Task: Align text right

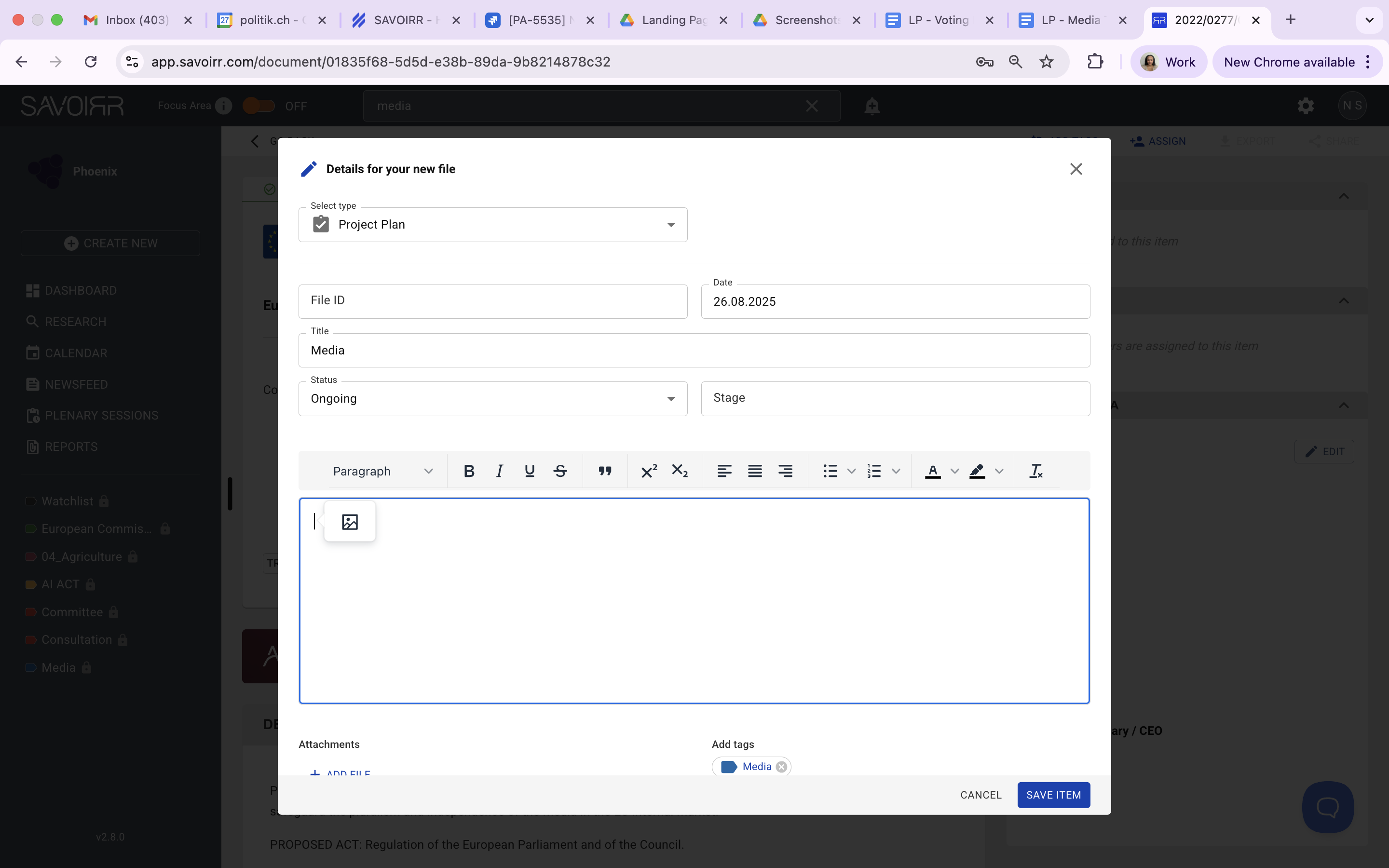Action: pos(785,471)
